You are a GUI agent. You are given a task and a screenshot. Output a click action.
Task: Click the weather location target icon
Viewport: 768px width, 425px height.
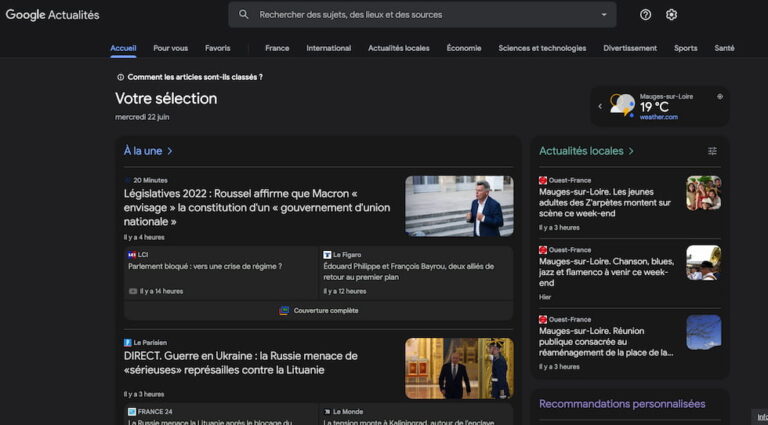[720, 96]
